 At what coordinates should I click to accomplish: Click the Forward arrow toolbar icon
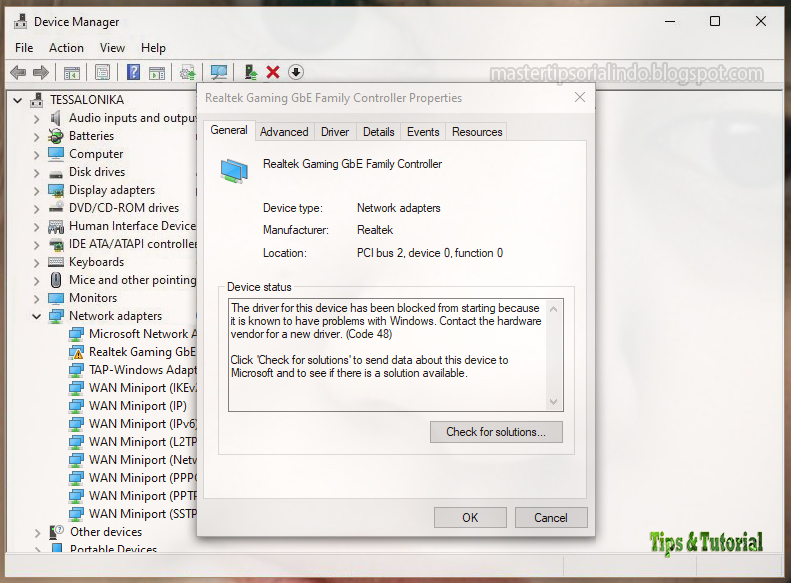click(40, 73)
